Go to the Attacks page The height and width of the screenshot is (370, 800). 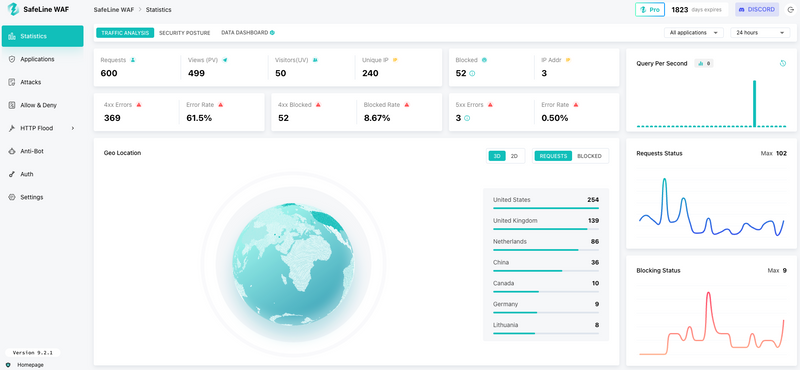(42, 82)
